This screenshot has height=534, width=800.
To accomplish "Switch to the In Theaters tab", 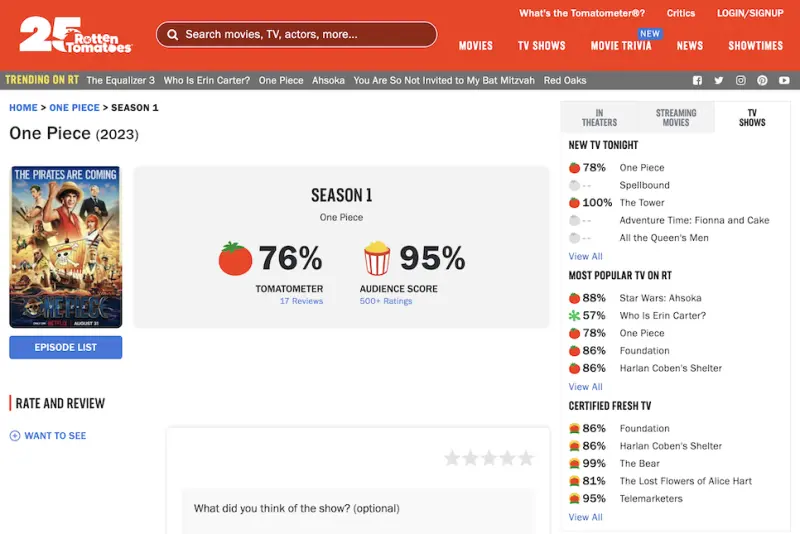I will pyautogui.click(x=599, y=118).
